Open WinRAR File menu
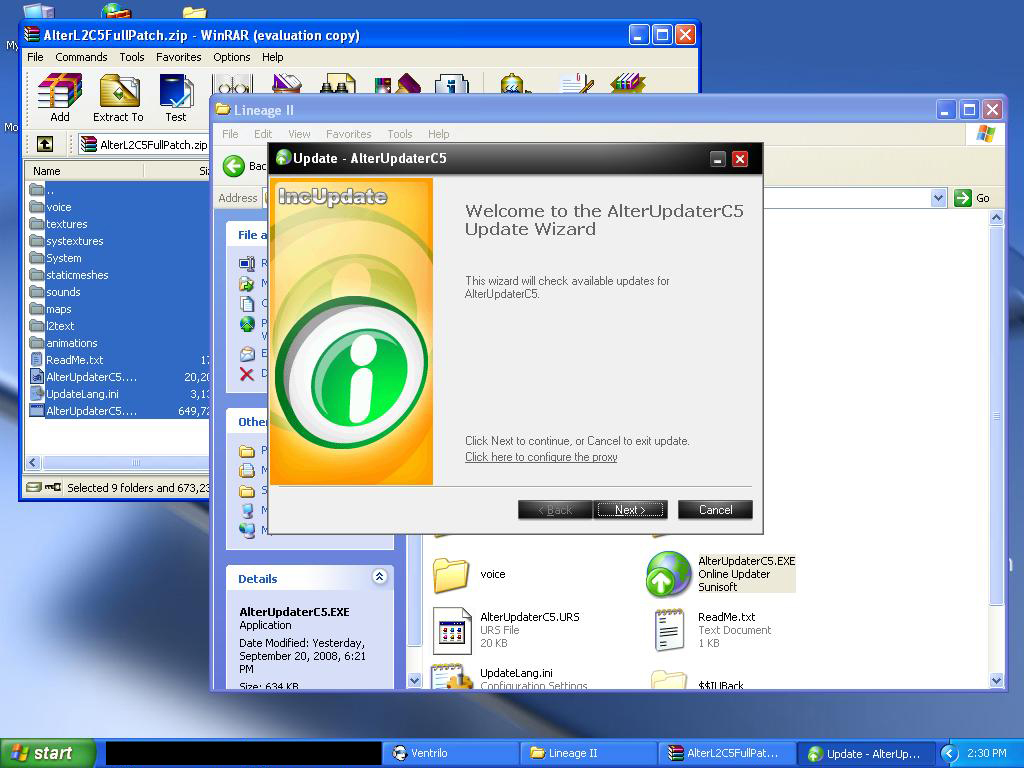This screenshot has height=768, width=1024. [35, 57]
